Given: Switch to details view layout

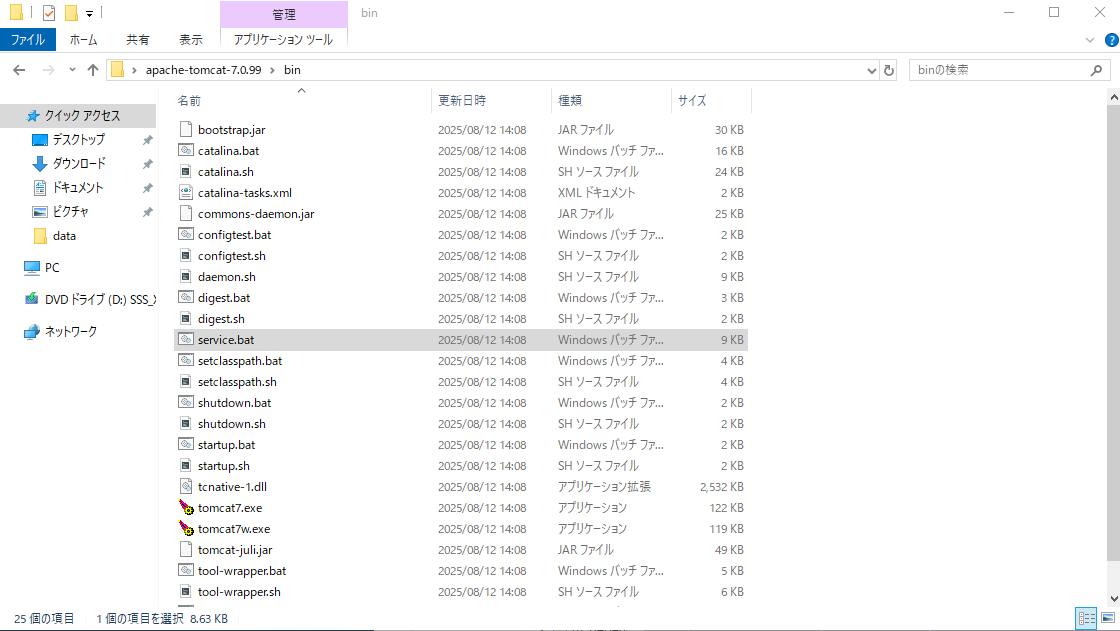Looking at the screenshot, I should tap(1086, 618).
